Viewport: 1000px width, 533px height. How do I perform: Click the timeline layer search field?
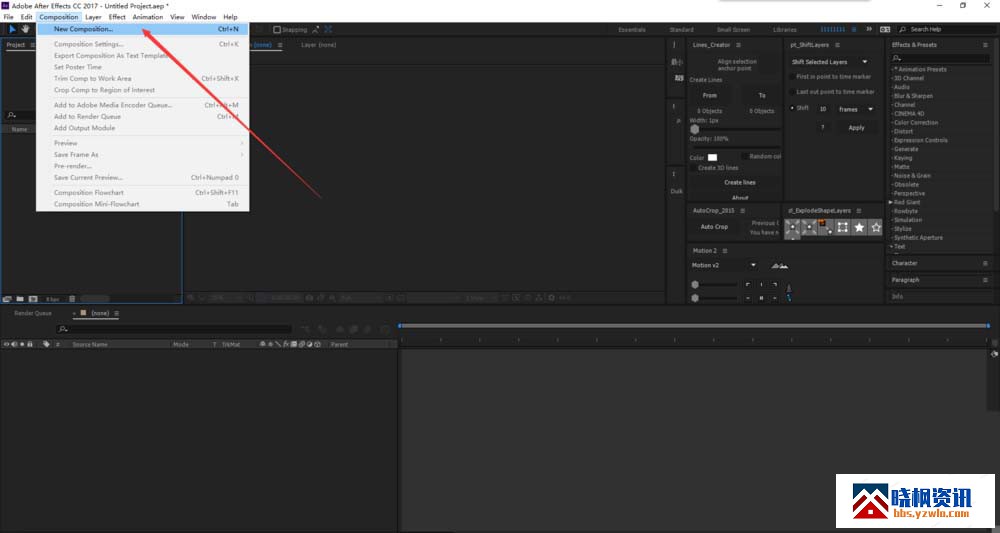175,329
